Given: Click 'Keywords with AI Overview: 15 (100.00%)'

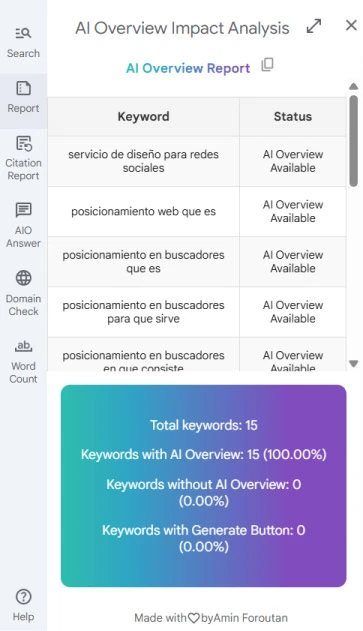Looking at the screenshot, I should (x=204, y=454).
